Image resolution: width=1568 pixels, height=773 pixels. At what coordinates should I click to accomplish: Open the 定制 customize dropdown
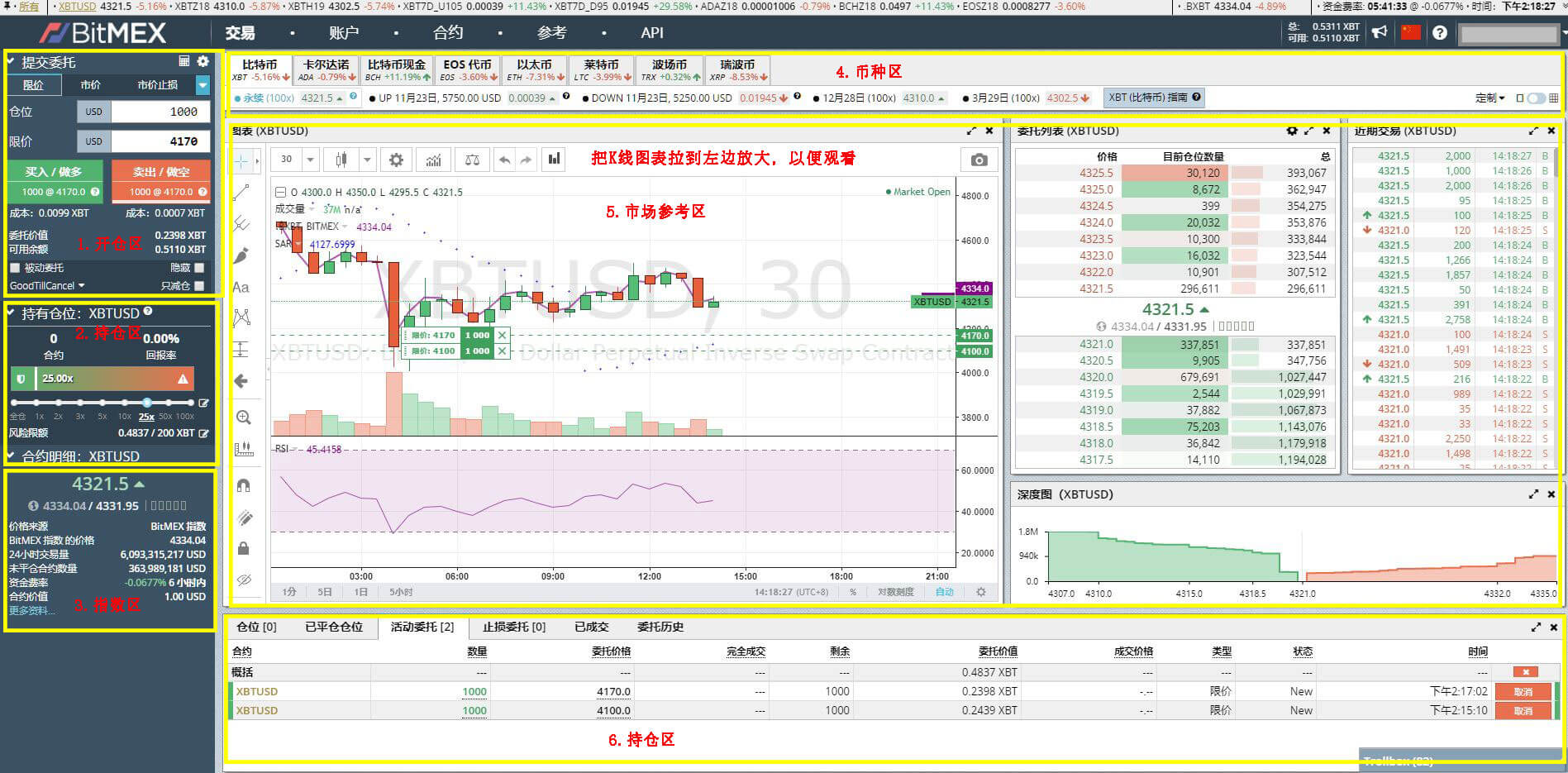[x=1490, y=98]
